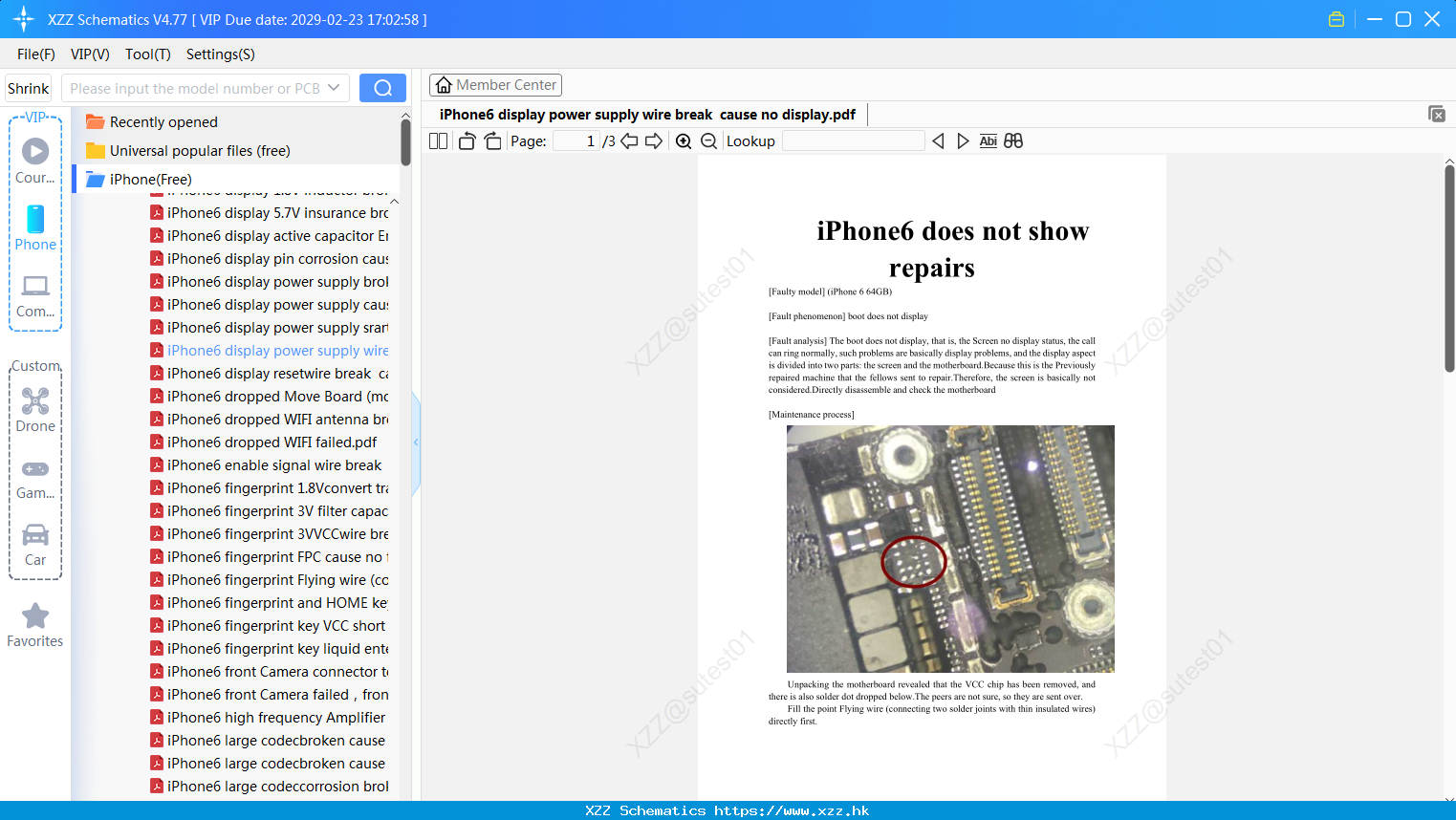1456x820 pixels.
Task: Toggle the Abi whole-word match option
Action: (989, 141)
